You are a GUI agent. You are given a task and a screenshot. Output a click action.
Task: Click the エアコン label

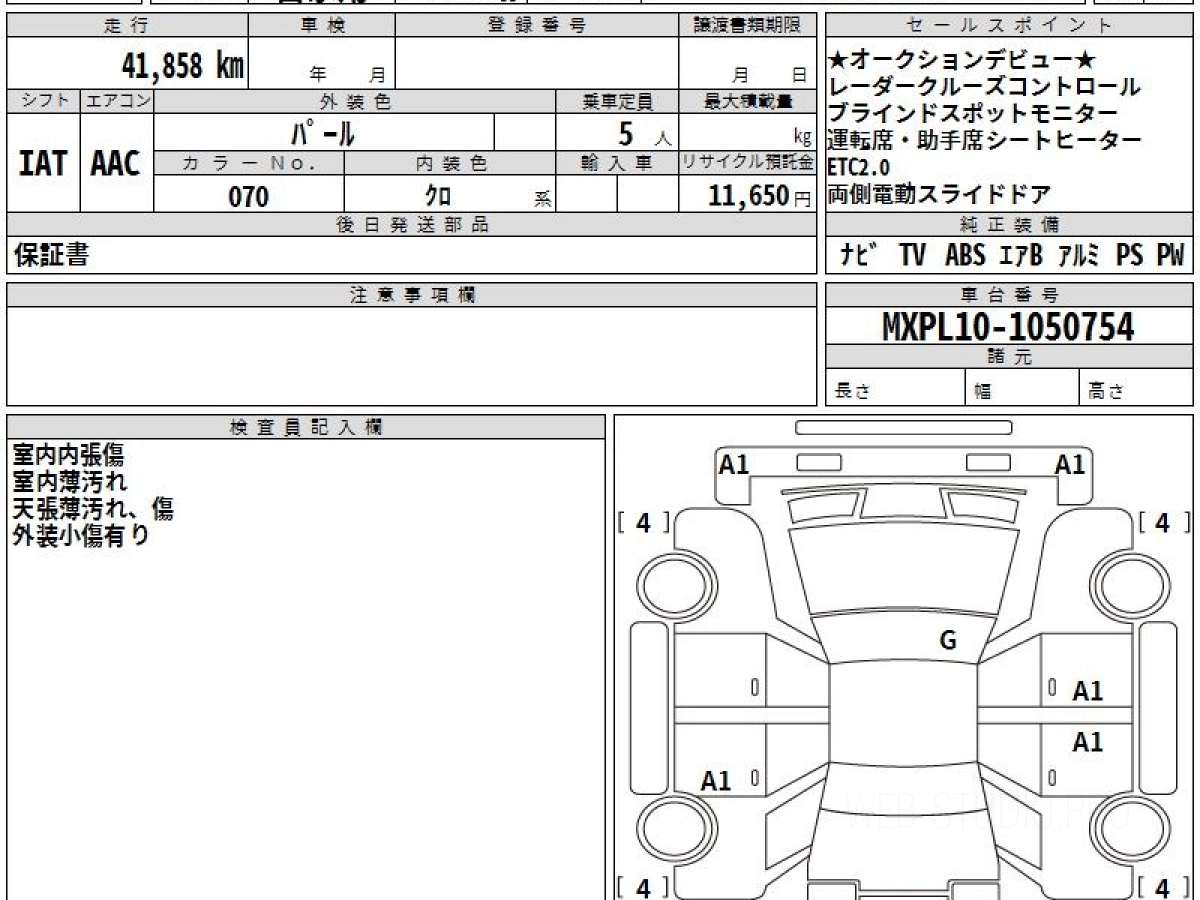pyautogui.click(x=117, y=101)
